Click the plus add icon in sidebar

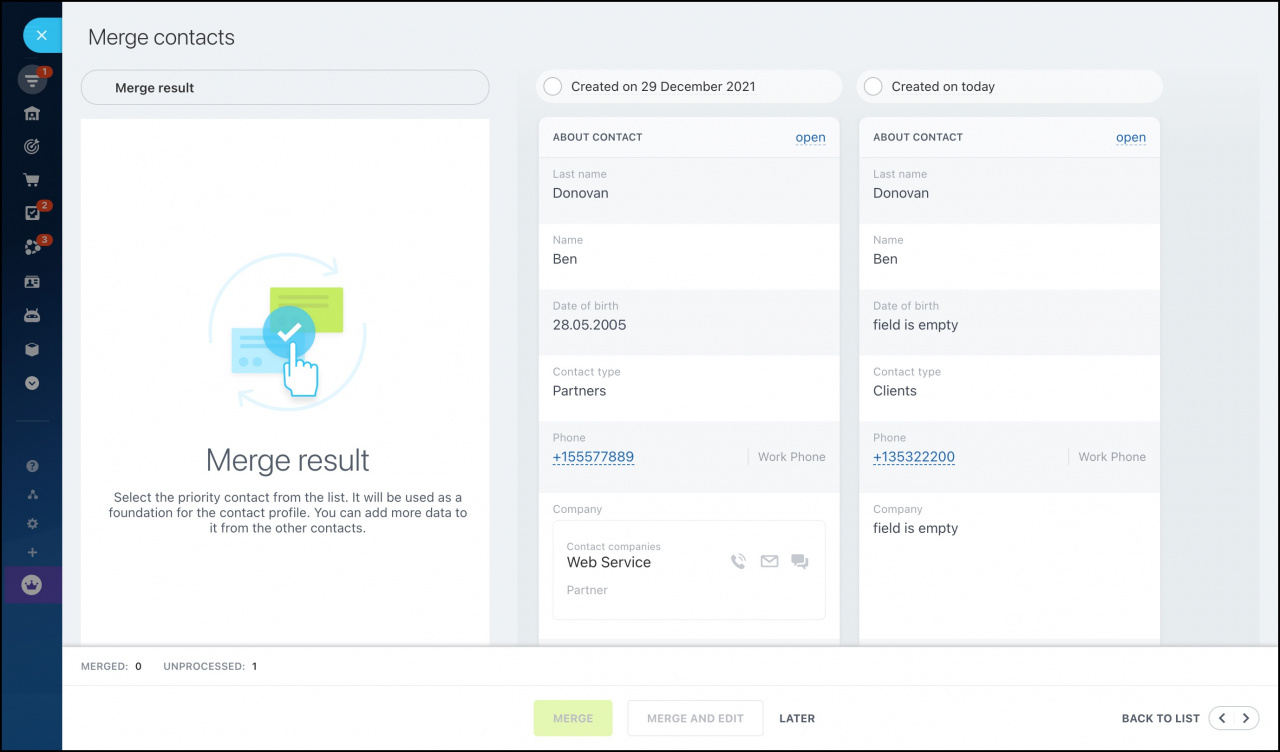[32, 552]
